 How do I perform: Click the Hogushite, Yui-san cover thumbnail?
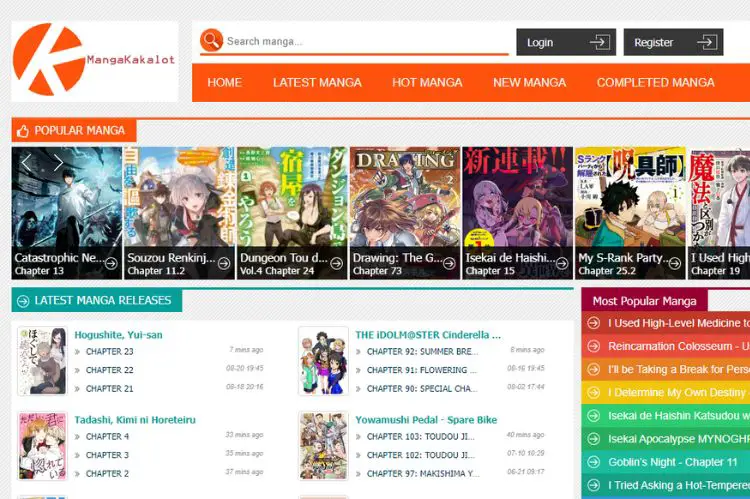42,361
